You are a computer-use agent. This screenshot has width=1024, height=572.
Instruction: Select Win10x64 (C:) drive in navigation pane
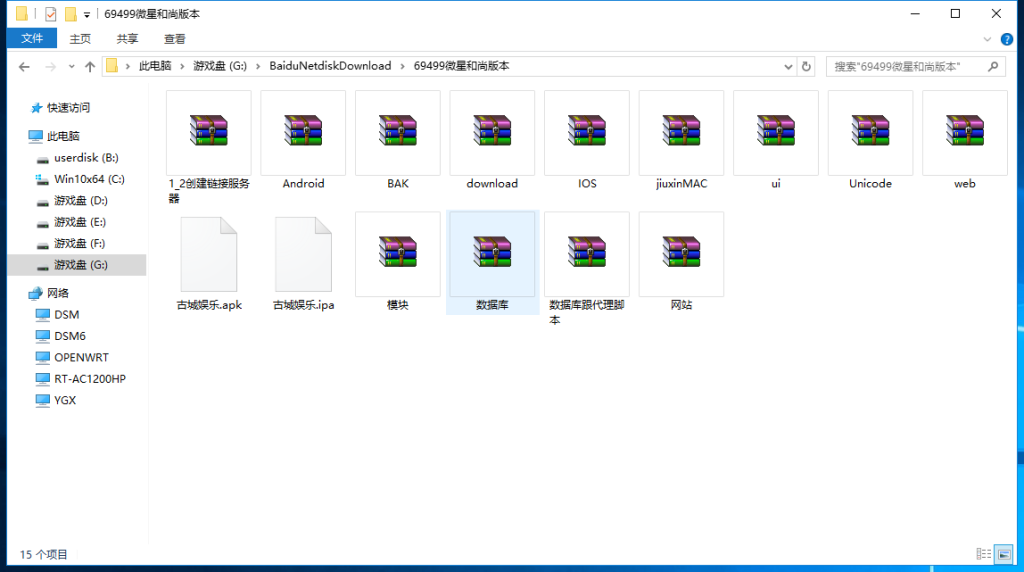88,179
